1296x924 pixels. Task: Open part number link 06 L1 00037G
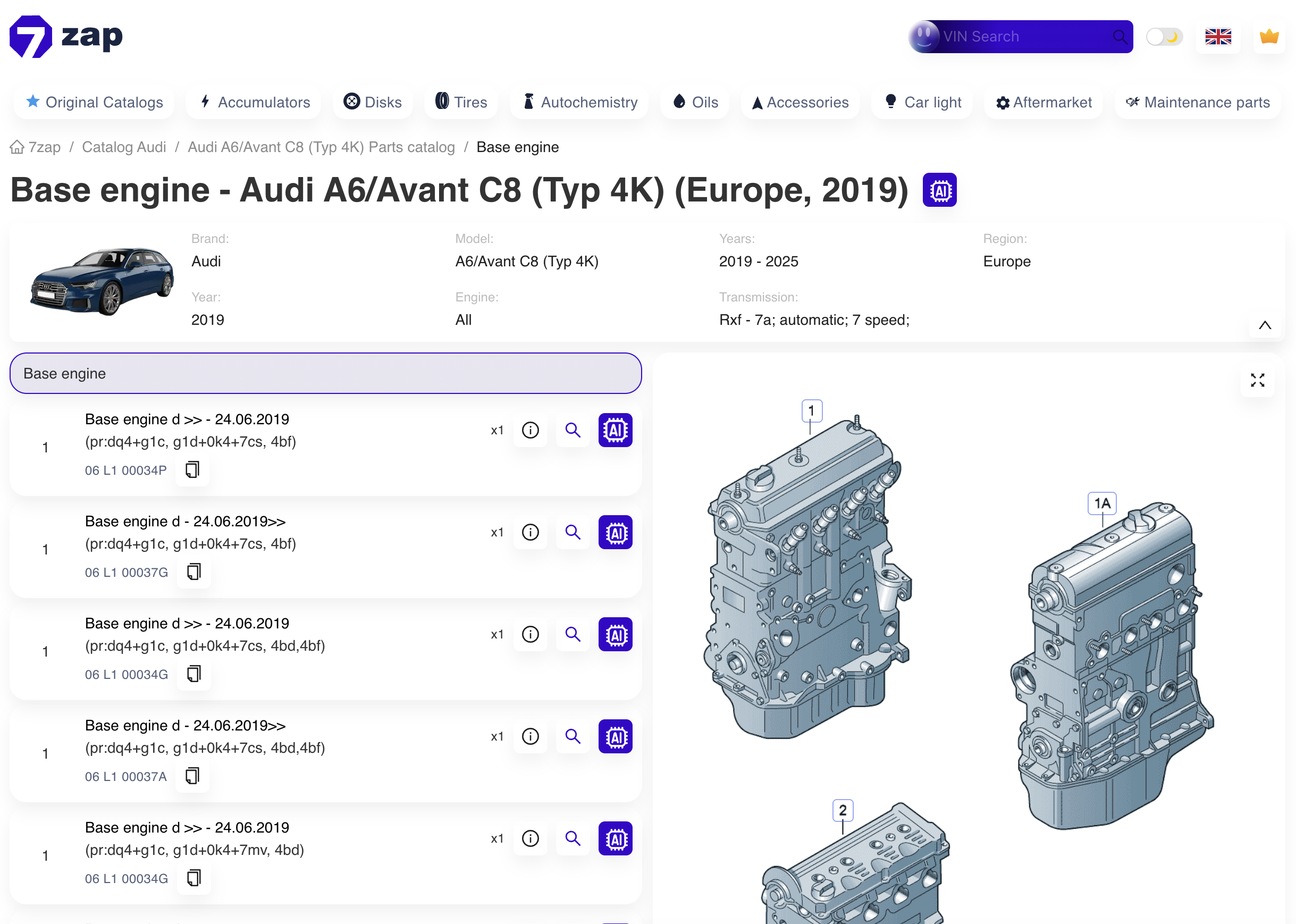127,573
